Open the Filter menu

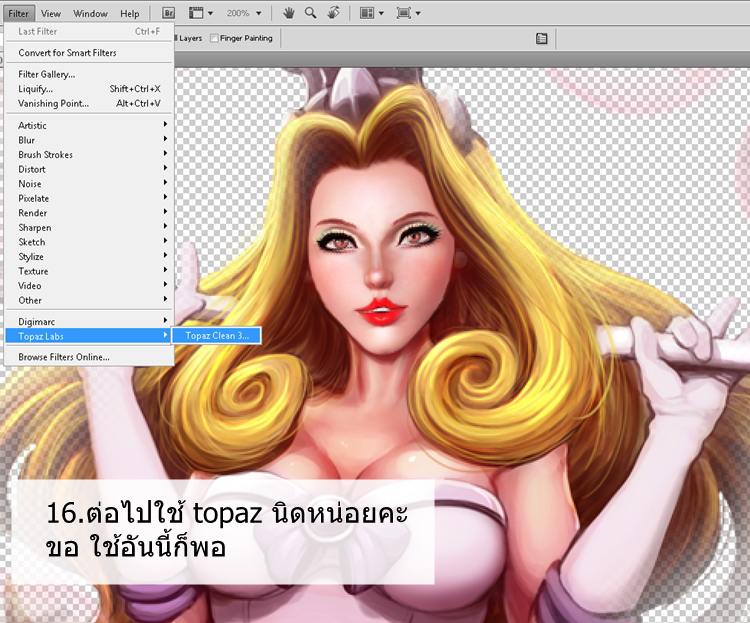pyautogui.click(x=18, y=13)
